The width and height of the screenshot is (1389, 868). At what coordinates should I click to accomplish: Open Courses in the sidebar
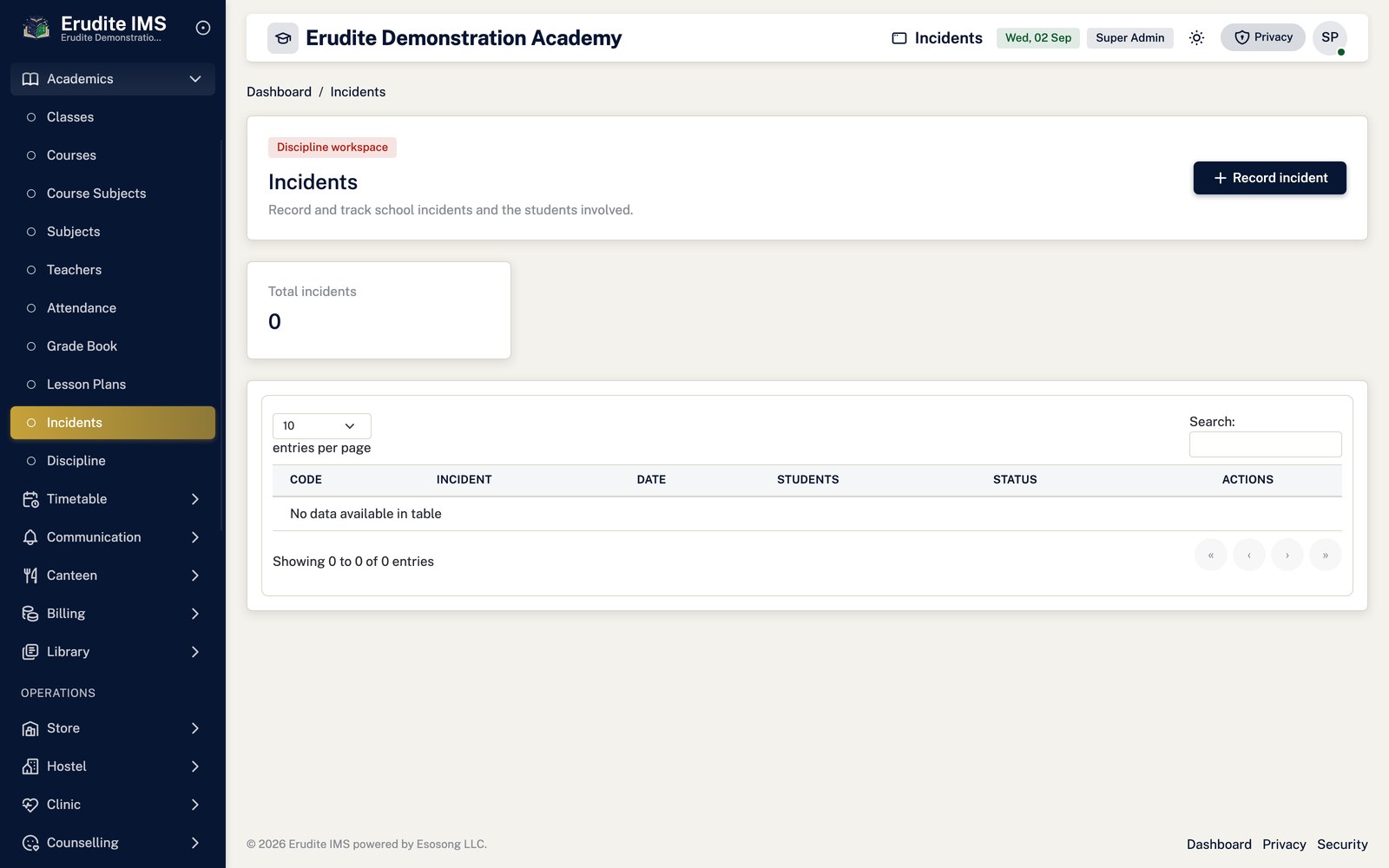coord(113,155)
